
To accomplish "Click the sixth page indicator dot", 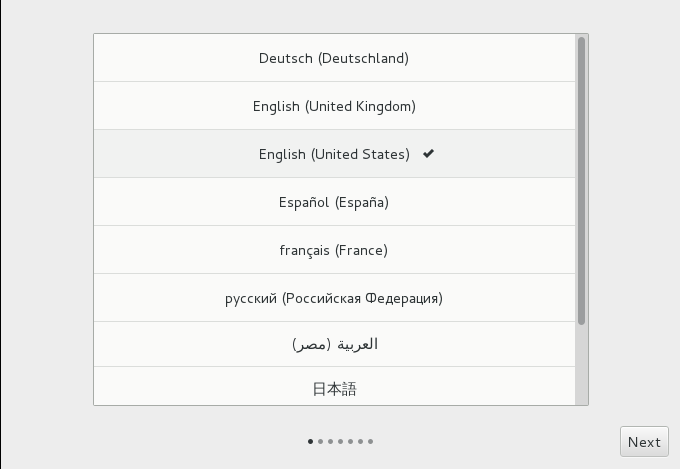I will click(361, 441).
